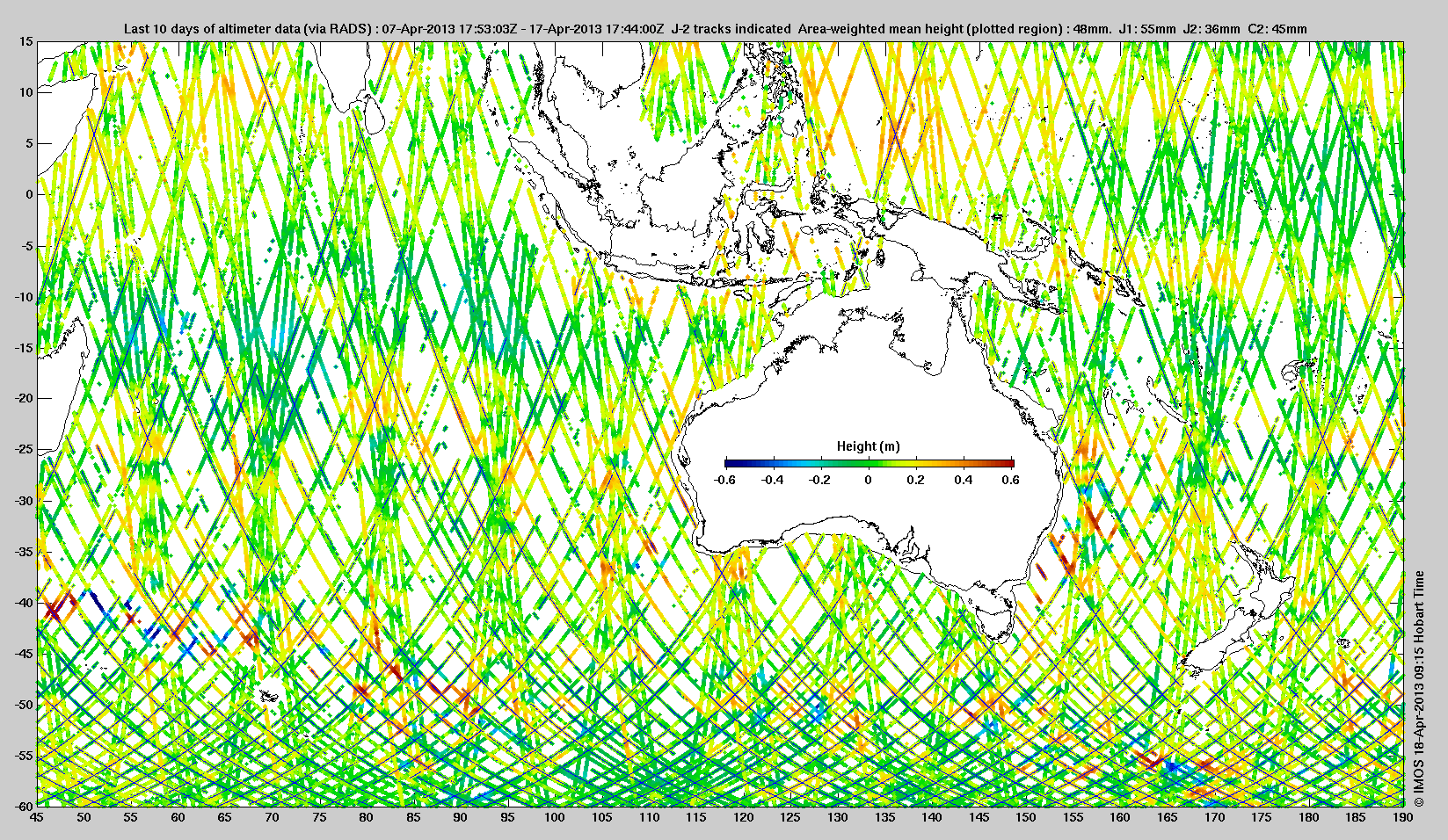The image size is (1448, 840).
Task: Click the '-0.4' colorbar tick label
Action: pyautogui.click(x=773, y=480)
